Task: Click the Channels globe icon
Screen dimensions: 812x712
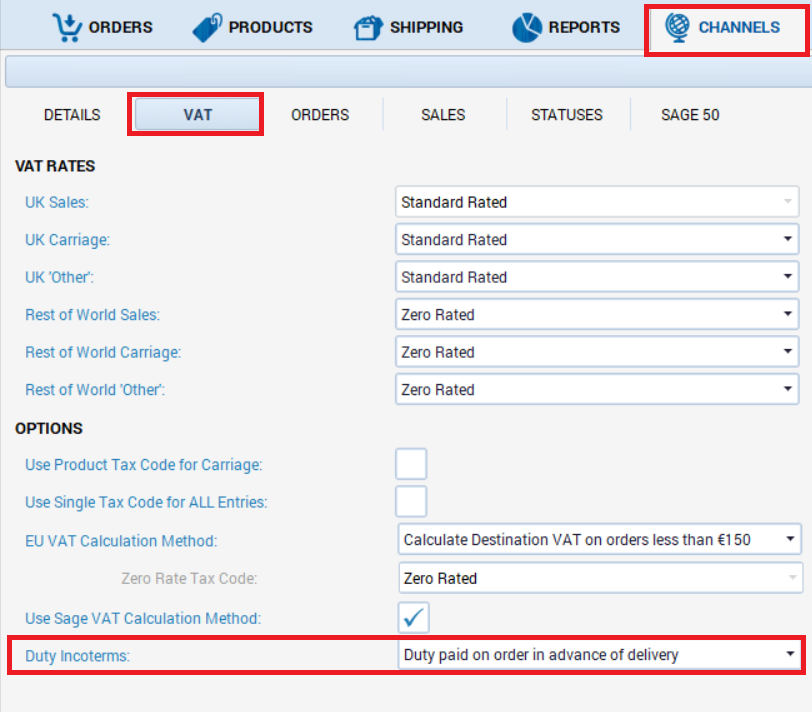Action: [675, 28]
